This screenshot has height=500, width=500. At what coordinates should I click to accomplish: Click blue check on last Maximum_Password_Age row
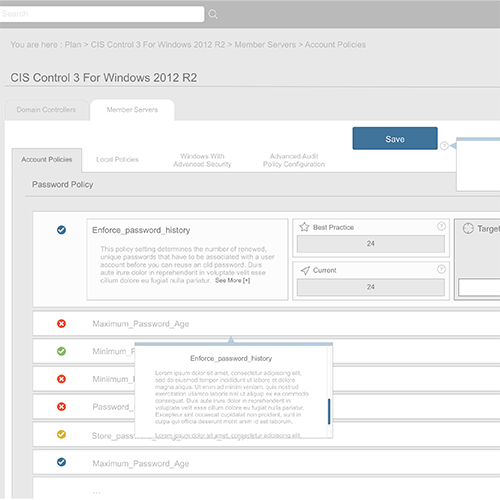click(x=61, y=462)
